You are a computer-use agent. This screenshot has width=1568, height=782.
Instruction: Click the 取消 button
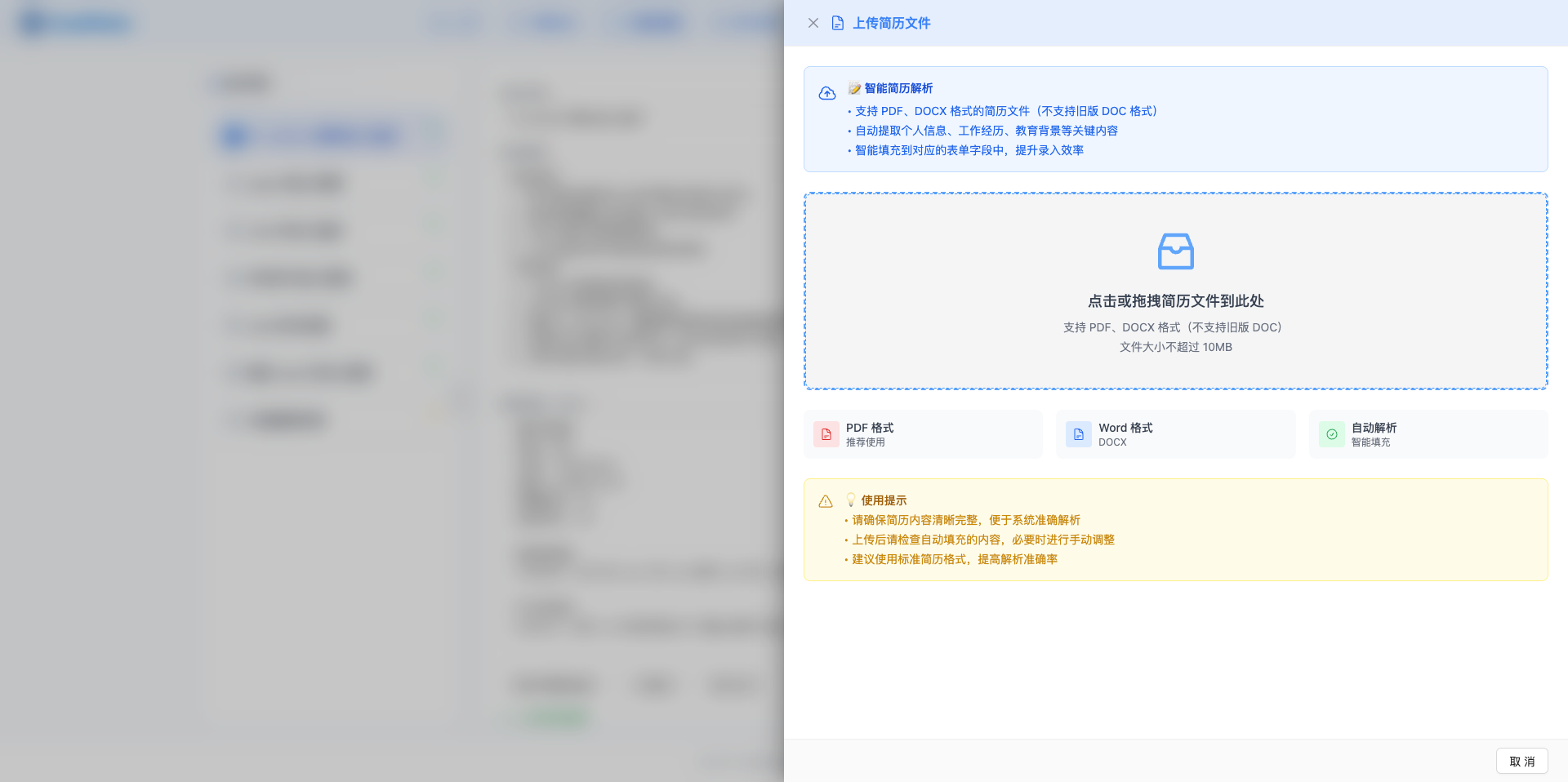[1521, 761]
